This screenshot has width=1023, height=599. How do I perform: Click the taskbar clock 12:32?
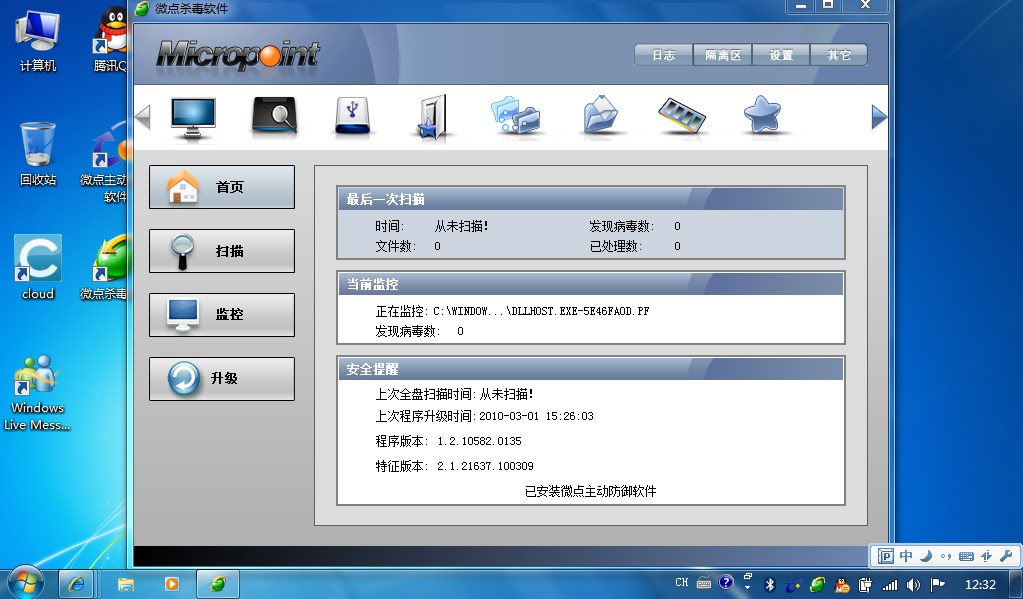pyautogui.click(x=980, y=585)
